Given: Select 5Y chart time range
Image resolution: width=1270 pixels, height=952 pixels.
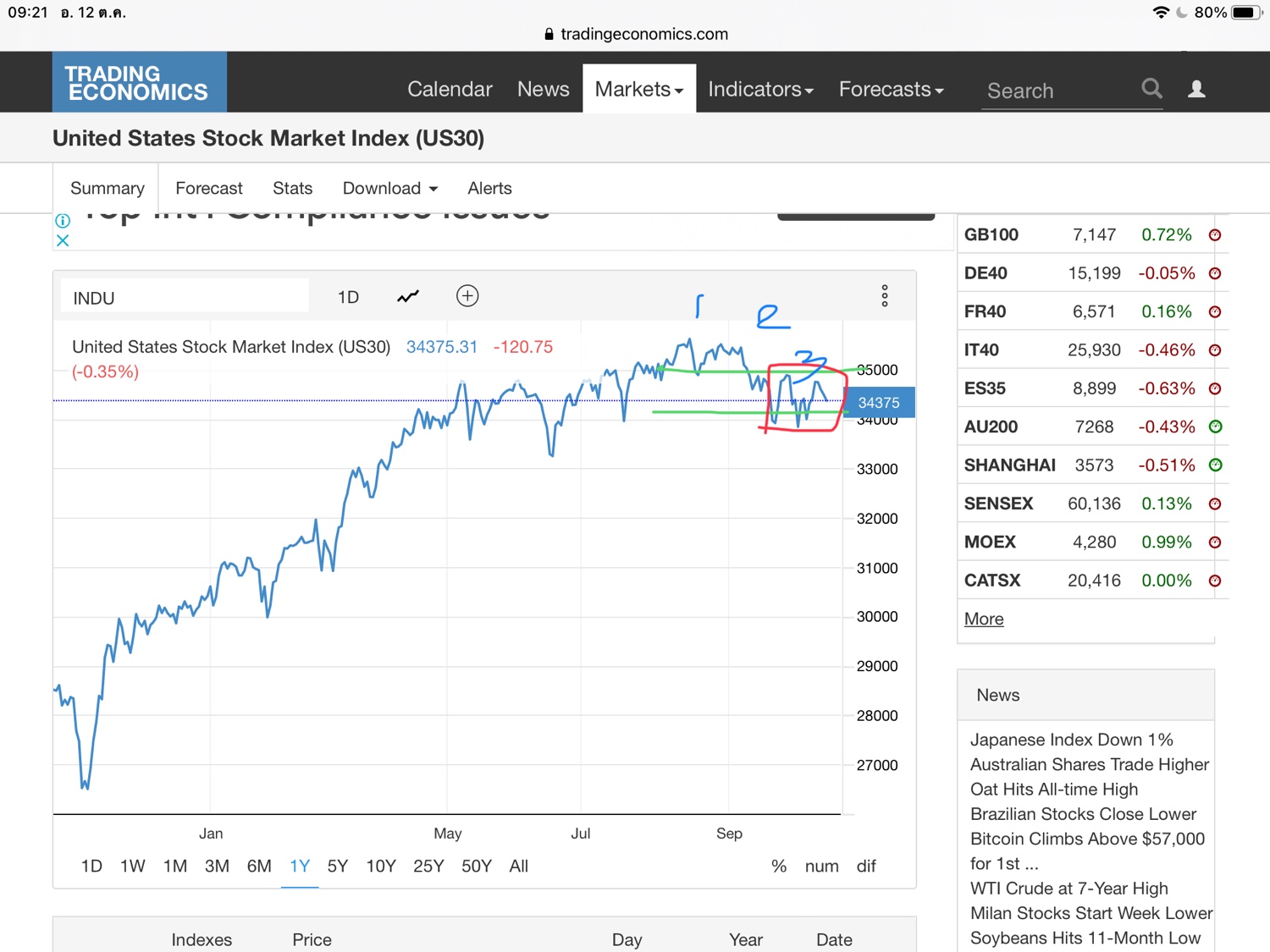Looking at the screenshot, I should (x=338, y=866).
